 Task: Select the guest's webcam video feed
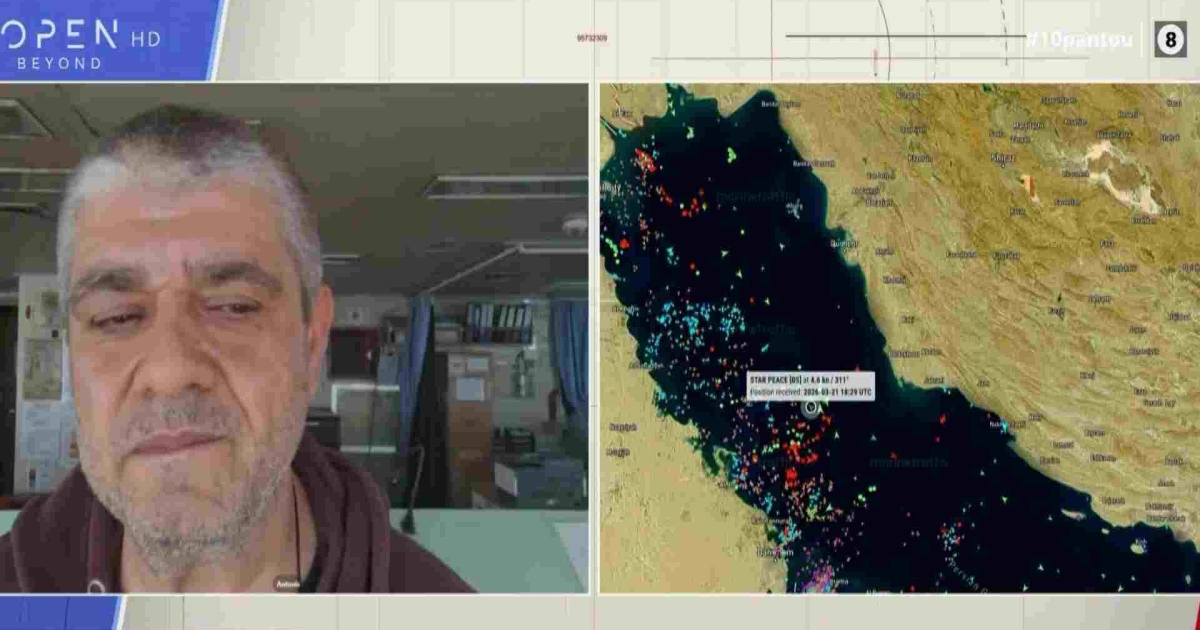[x=294, y=338]
